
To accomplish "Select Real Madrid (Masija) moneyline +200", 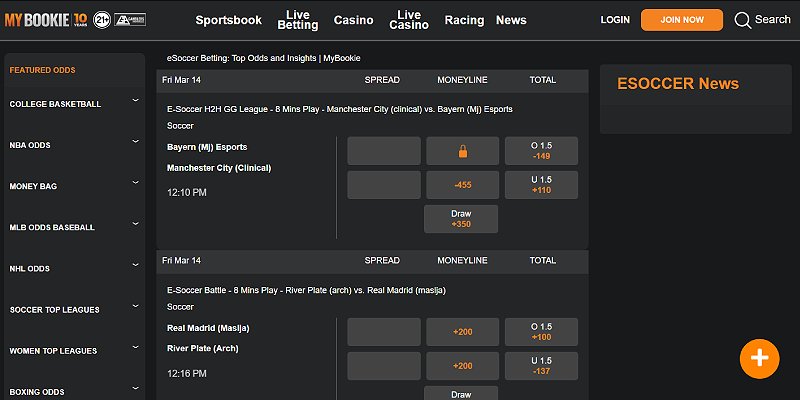I will click(x=463, y=332).
